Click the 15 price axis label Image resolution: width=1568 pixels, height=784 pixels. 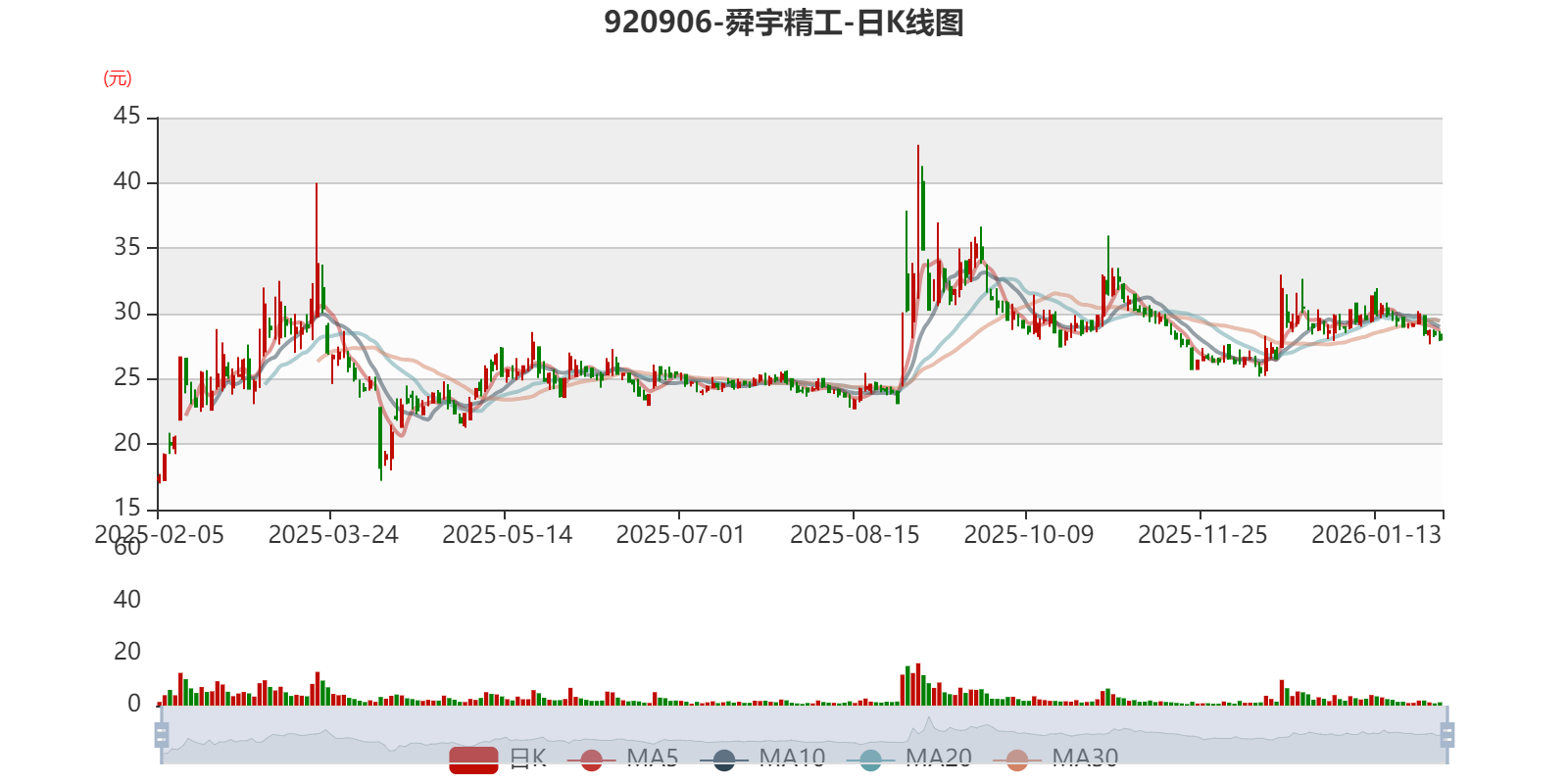127,508
